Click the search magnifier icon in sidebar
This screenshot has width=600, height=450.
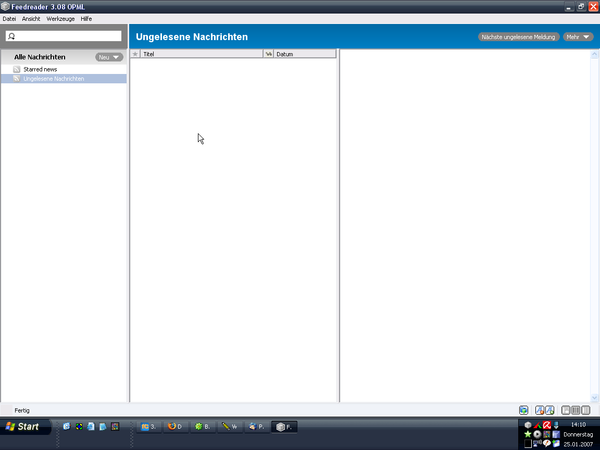[11, 36]
